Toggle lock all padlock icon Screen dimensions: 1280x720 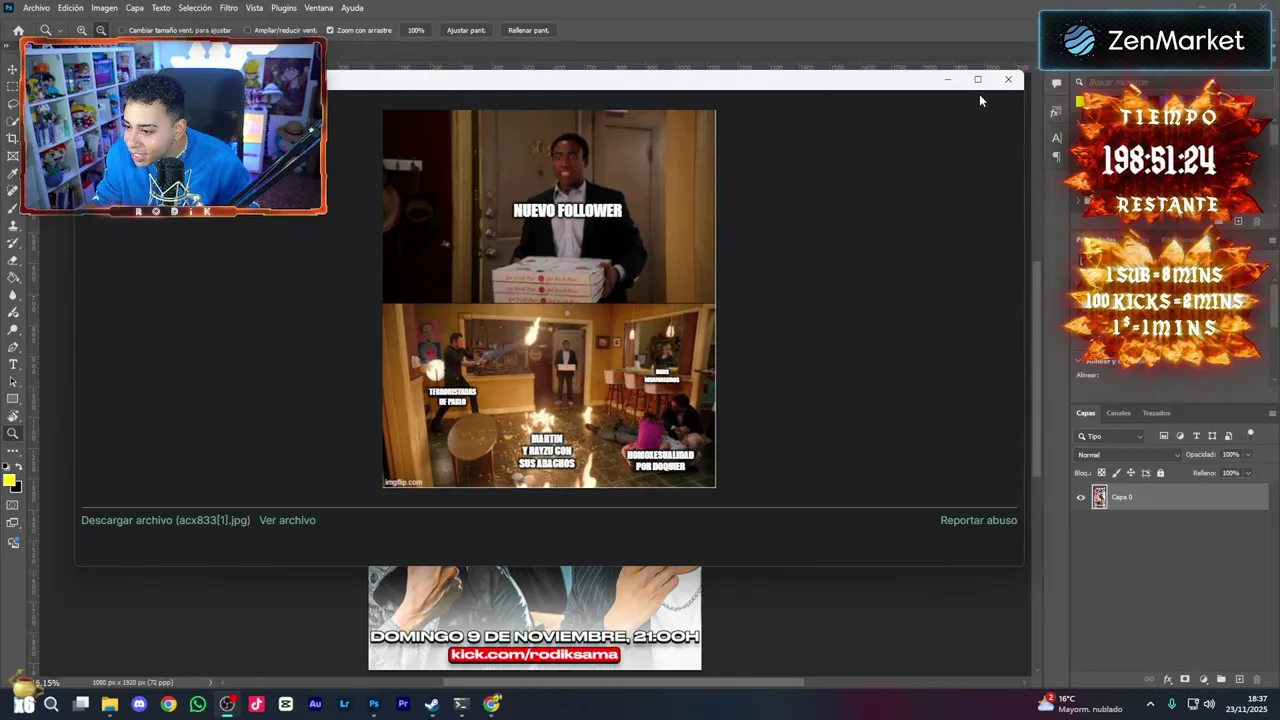[1160, 473]
